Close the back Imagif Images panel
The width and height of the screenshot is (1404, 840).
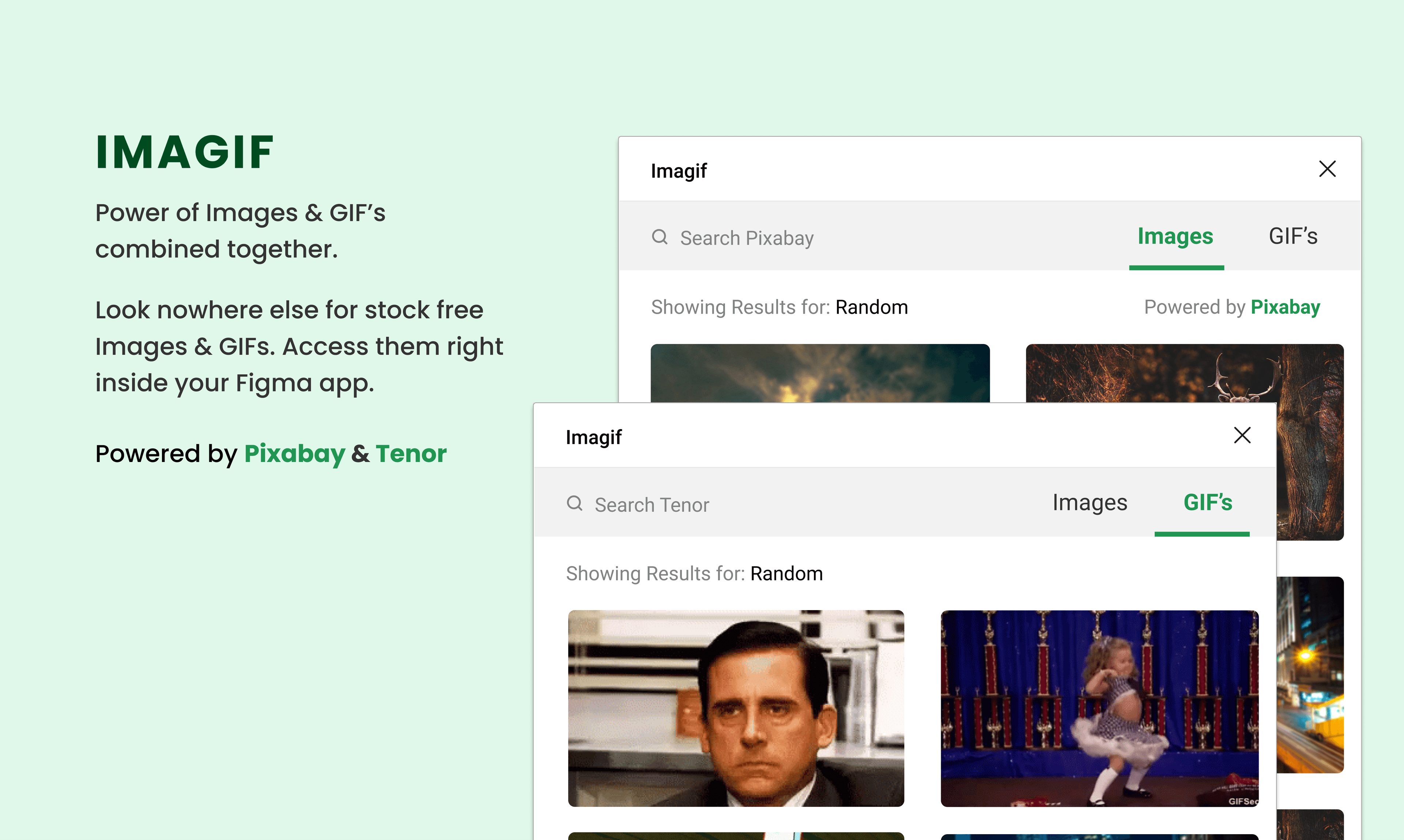[x=1327, y=169]
